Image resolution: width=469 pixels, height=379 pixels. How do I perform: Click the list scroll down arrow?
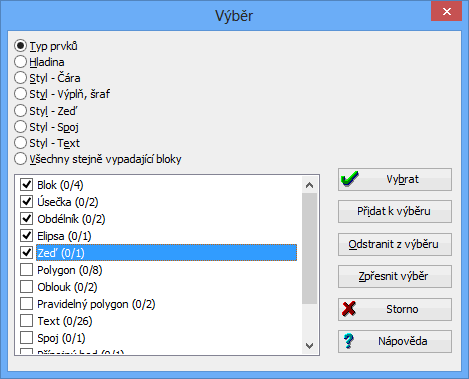(309, 346)
